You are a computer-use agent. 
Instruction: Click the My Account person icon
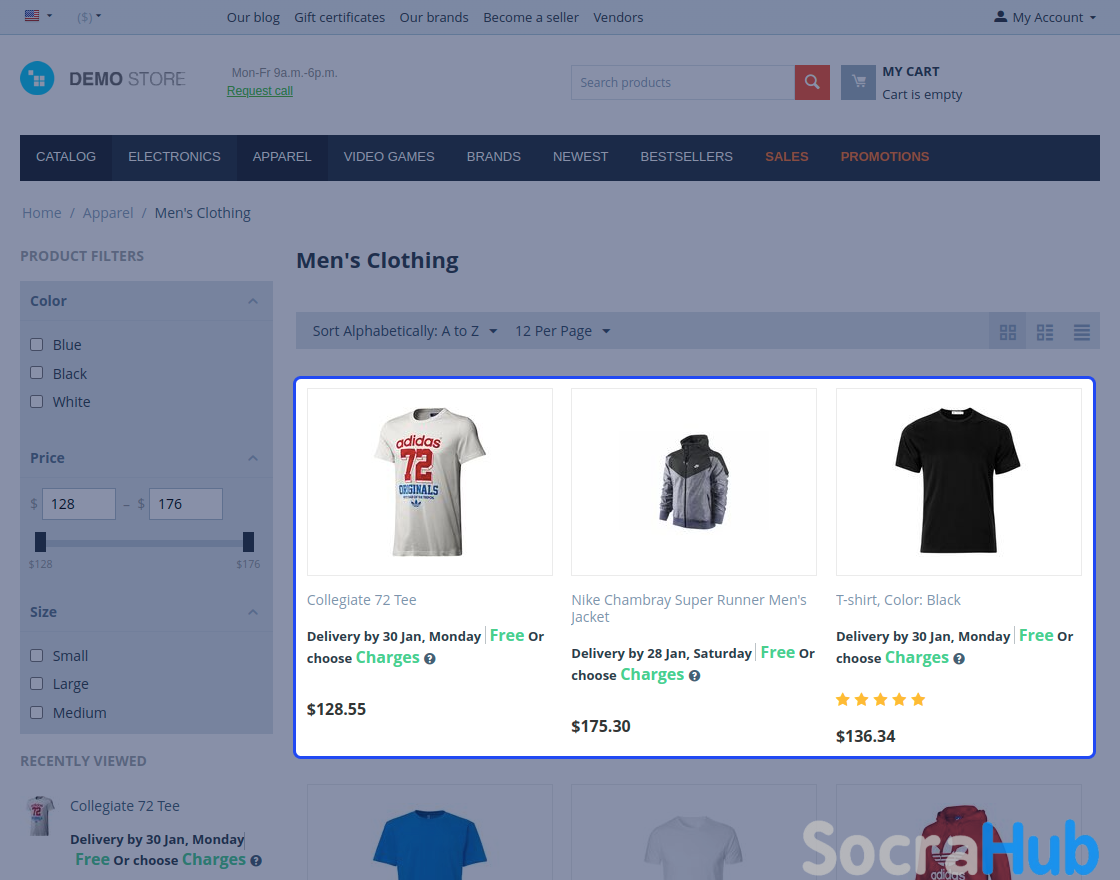pos(1000,16)
